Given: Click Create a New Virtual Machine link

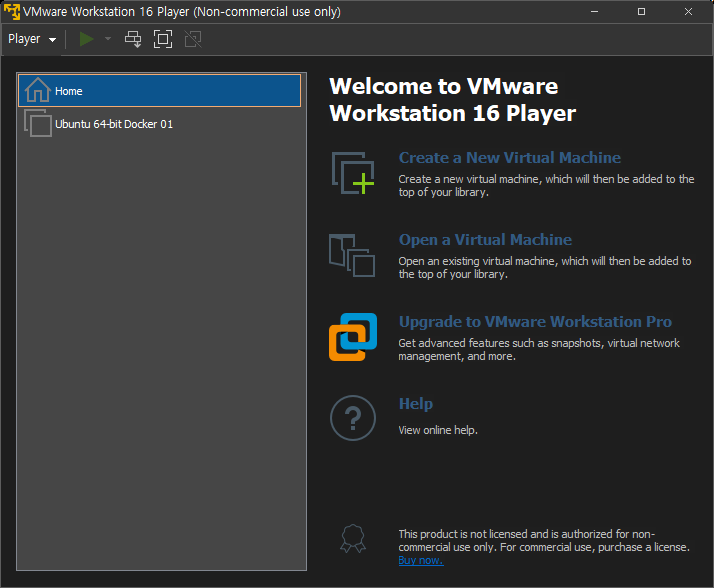Looking at the screenshot, I should pos(510,158).
